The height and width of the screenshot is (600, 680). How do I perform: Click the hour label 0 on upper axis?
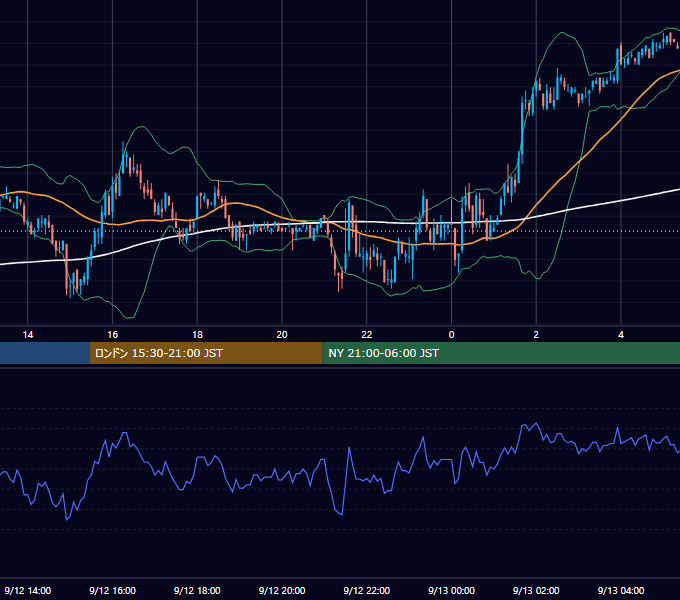point(451,335)
